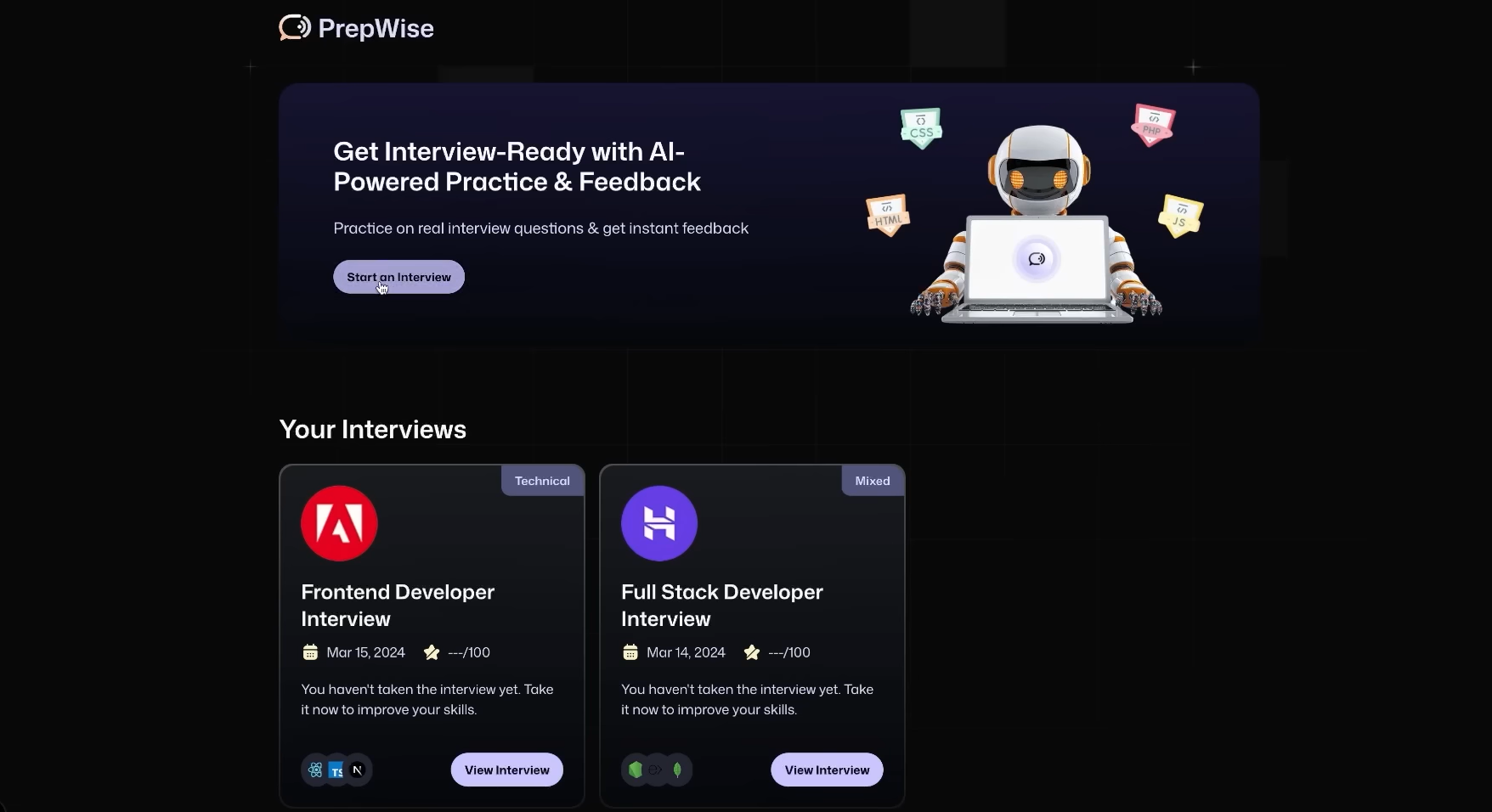This screenshot has width=1492, height=812.
Task: Select the Technical type badge
Action: (x=542, y=481)
